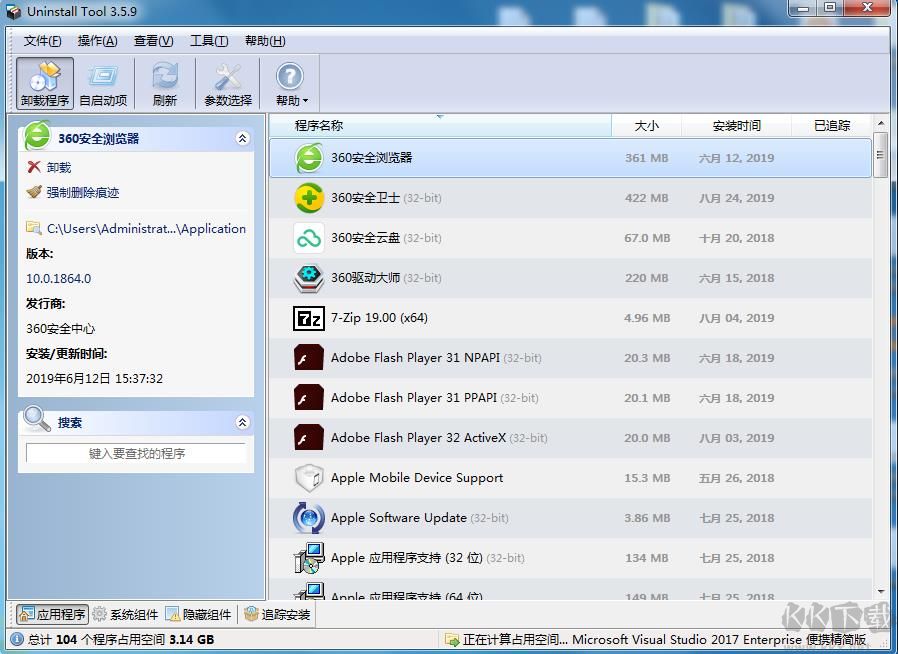Select the 7-Zip 19.00 (x64) row name
This screenshot has height=654, width=898.
pos(379,318)
